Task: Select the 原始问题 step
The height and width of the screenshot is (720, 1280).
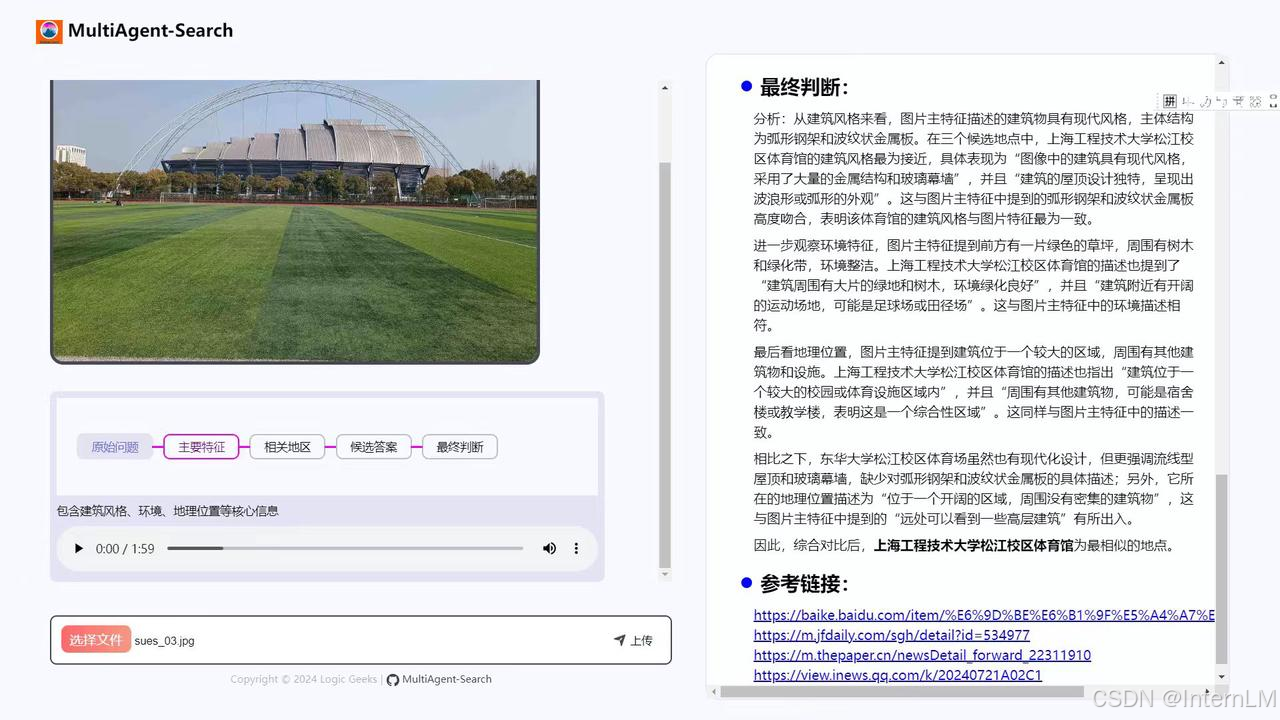Action: [115, 447]
